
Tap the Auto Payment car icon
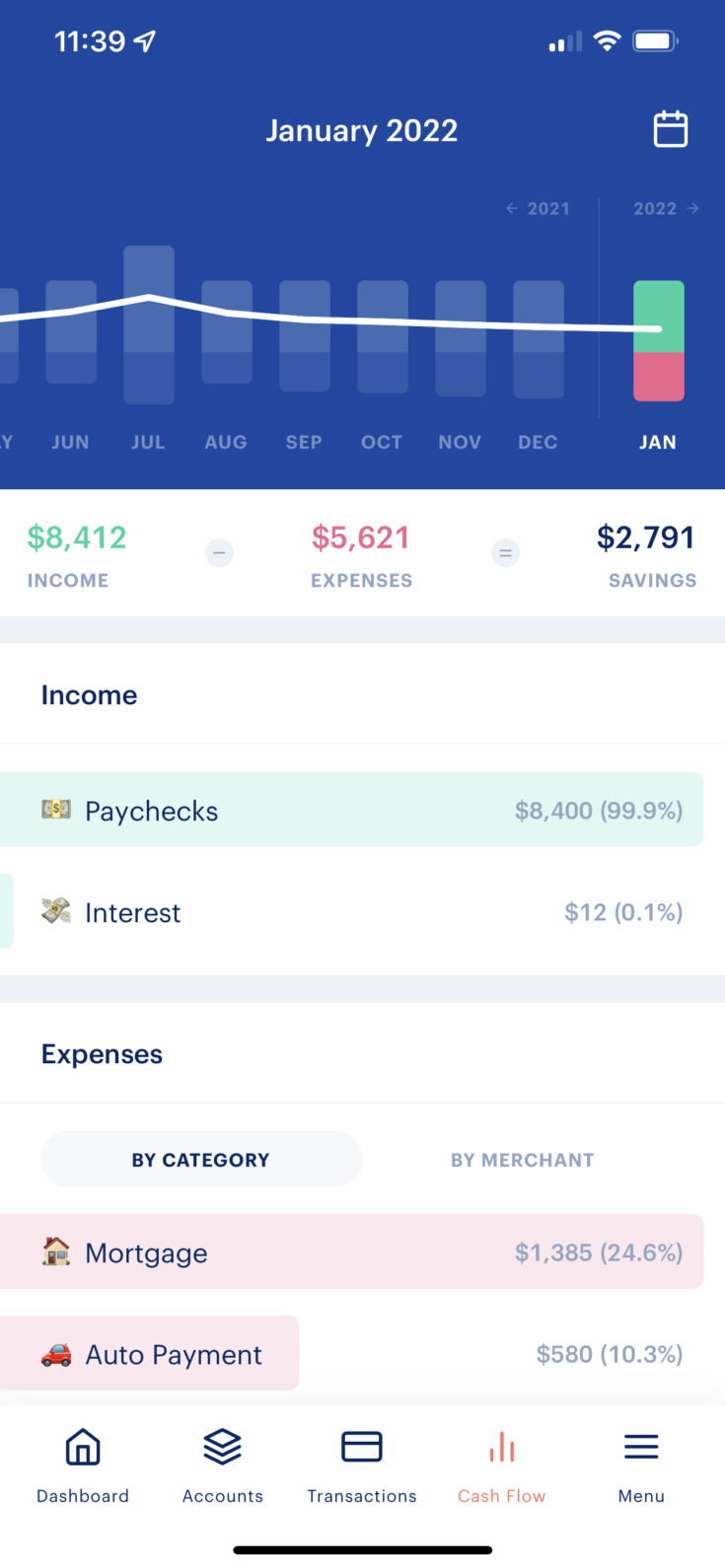pos(56,1354)
